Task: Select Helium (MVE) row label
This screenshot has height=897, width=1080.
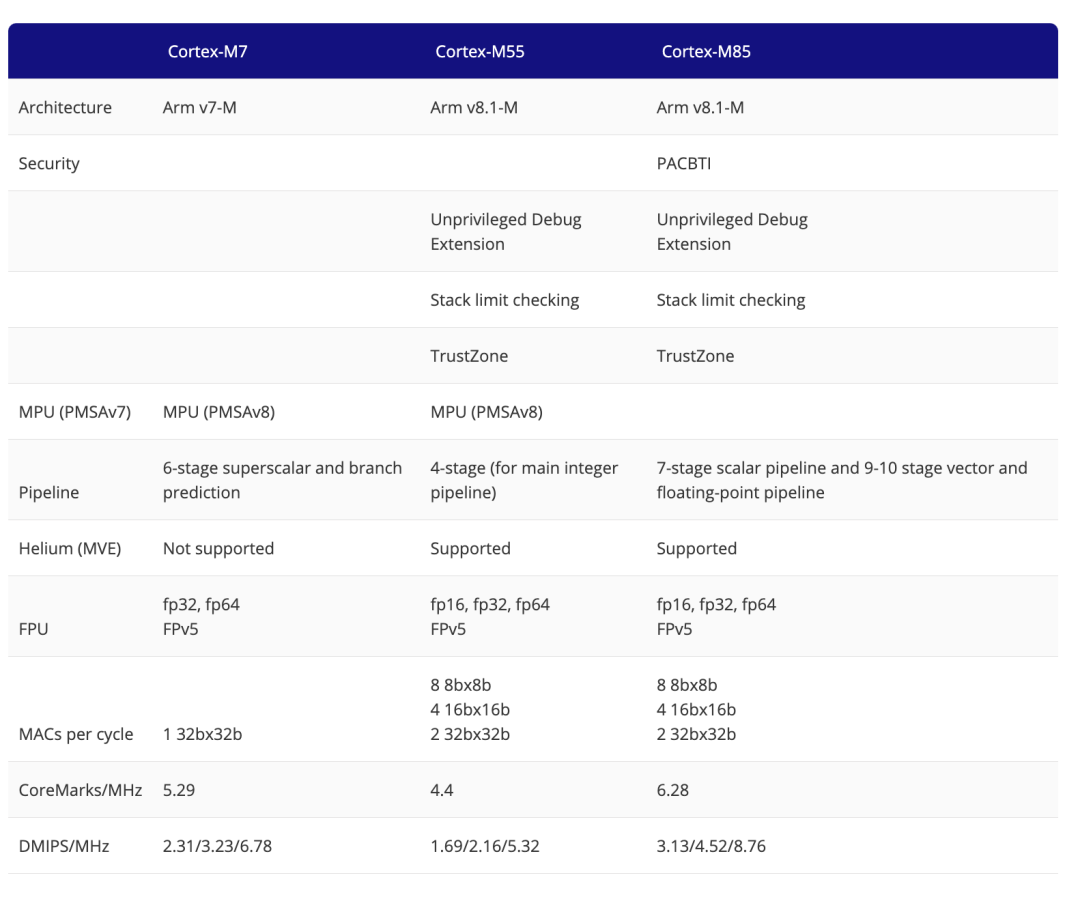Action: click(70, 548)
